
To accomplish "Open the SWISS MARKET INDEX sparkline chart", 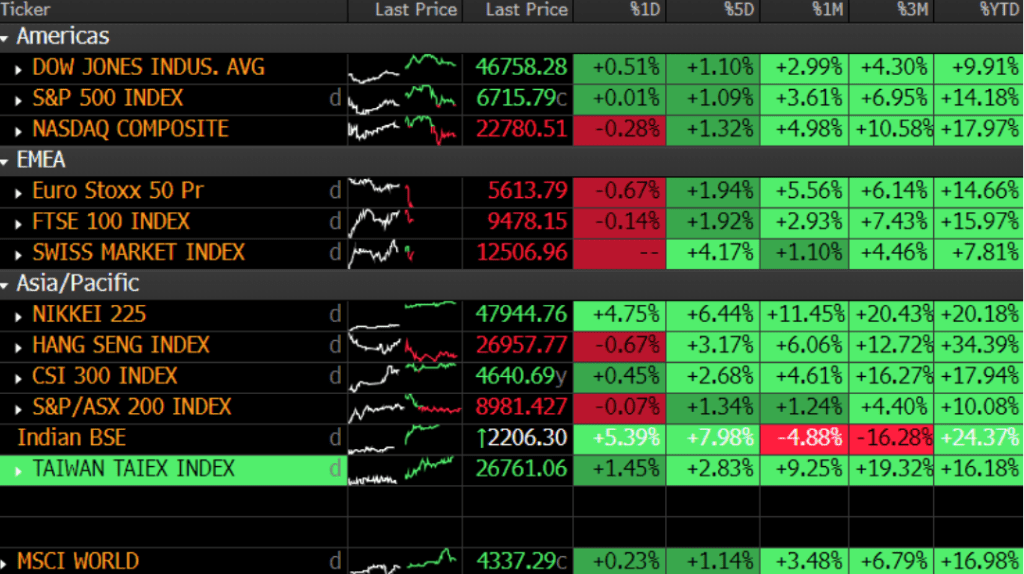I will click(x=403, y=253).
